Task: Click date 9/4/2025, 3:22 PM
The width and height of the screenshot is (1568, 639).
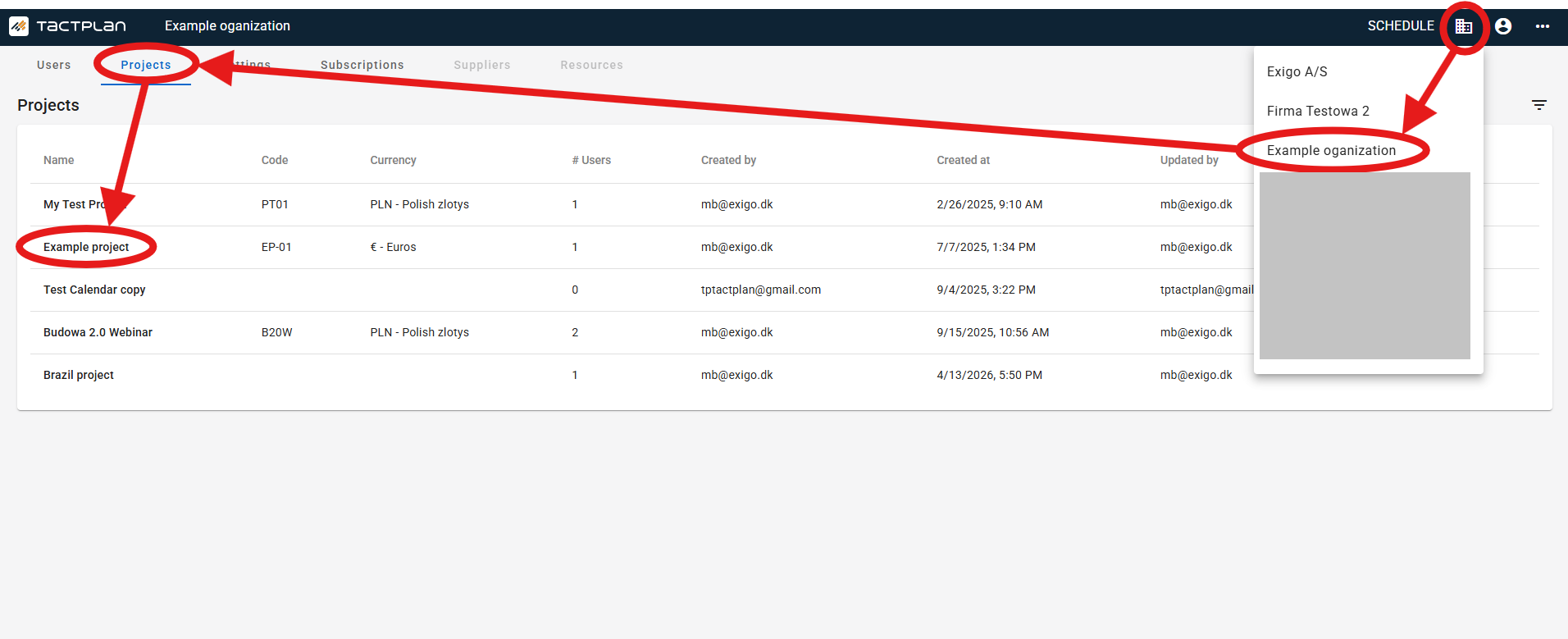Action: click(987, 290)
